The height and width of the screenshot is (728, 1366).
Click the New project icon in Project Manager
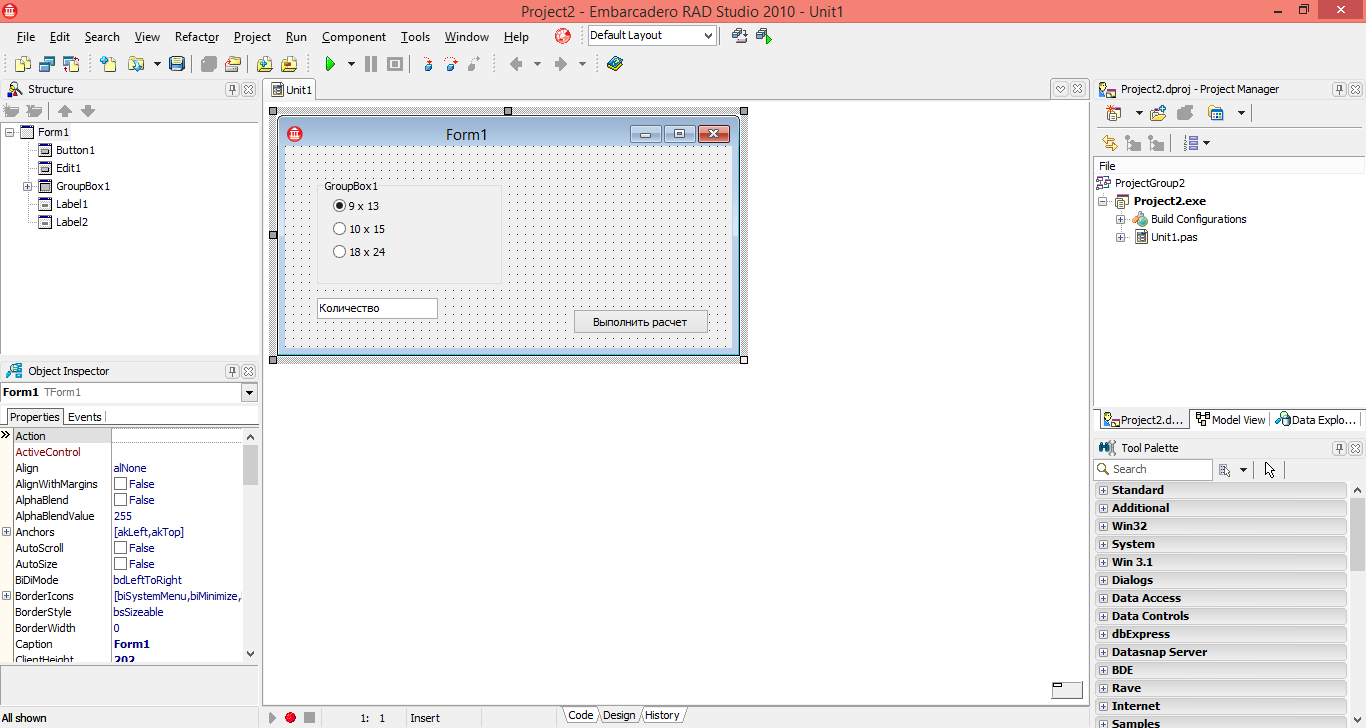coord(1113,113)
